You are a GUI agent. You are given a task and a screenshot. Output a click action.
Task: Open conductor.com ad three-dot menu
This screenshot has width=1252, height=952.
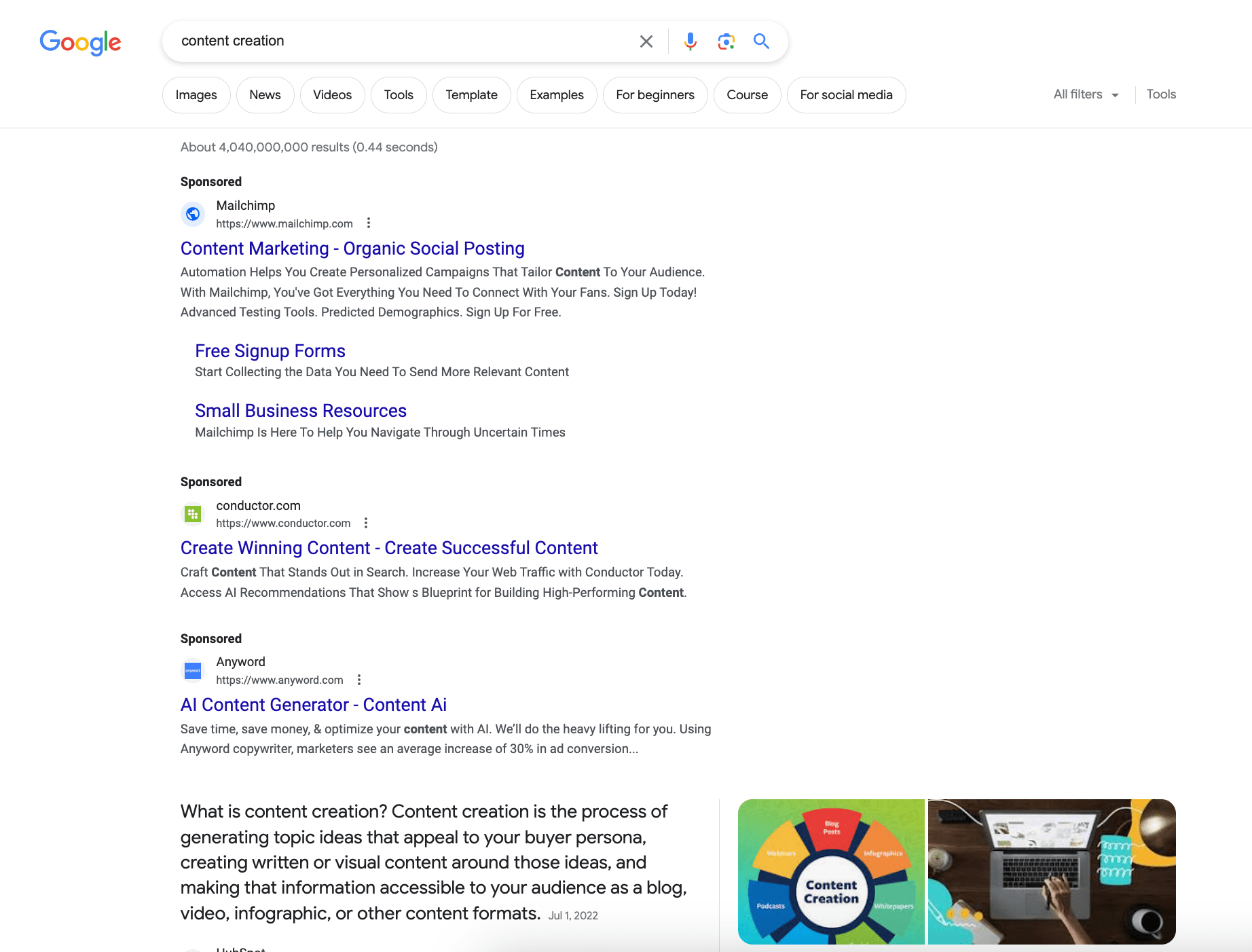[366, 523]
